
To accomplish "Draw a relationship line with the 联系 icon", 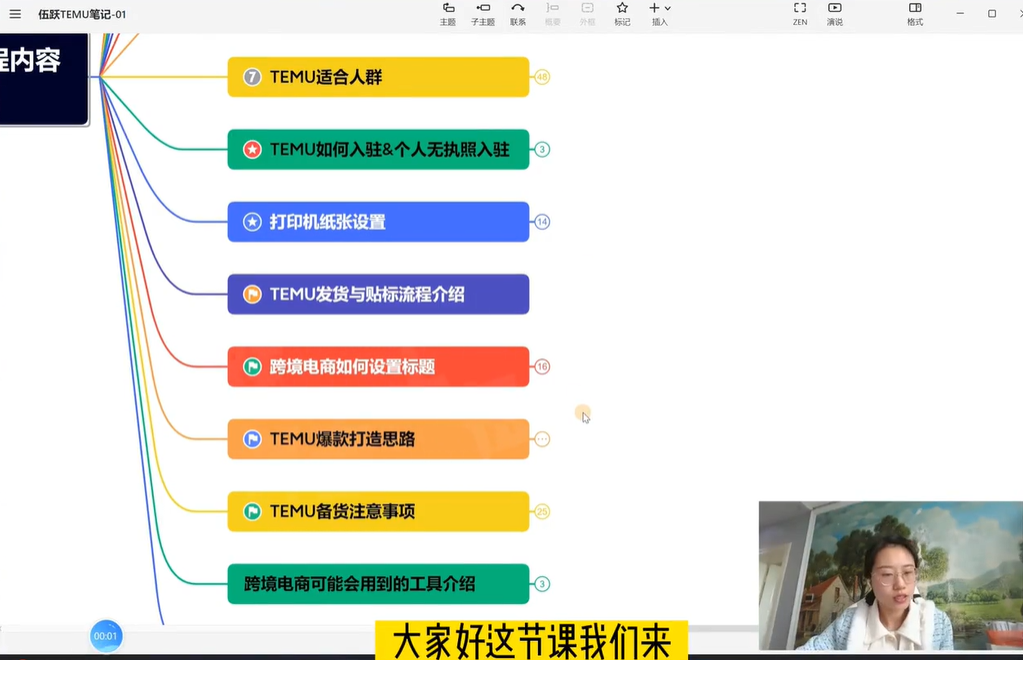I will [x=518, y=14].
